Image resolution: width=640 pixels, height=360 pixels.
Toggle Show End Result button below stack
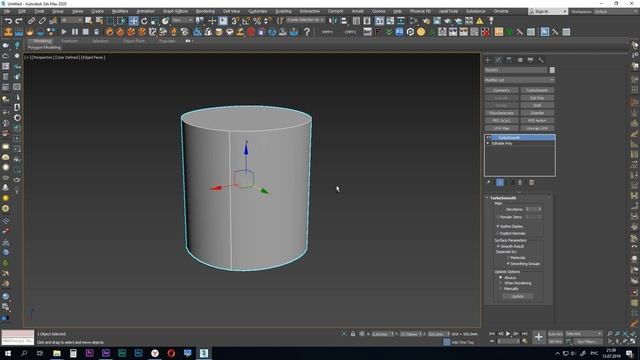tap(500, 182)
